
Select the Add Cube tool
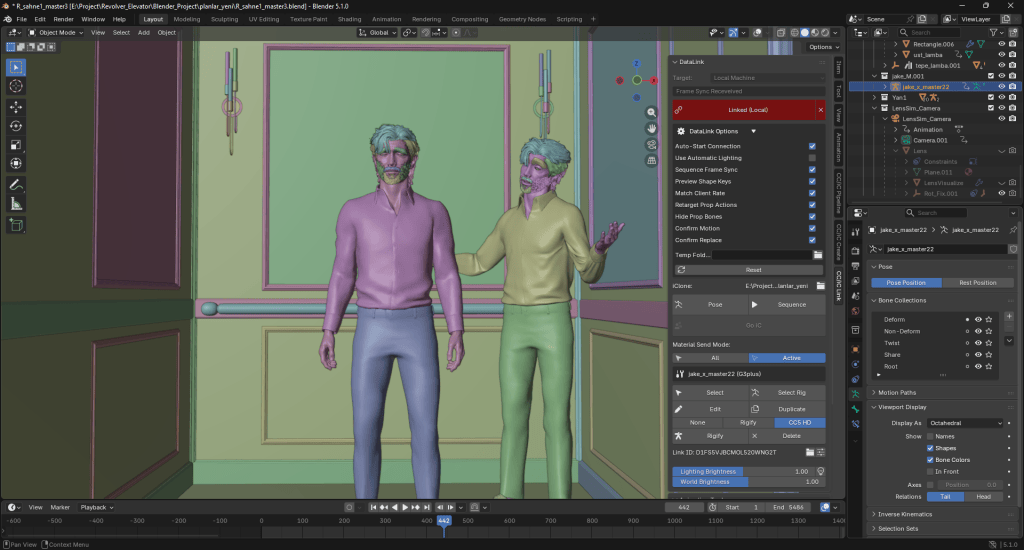pos(16,225)
